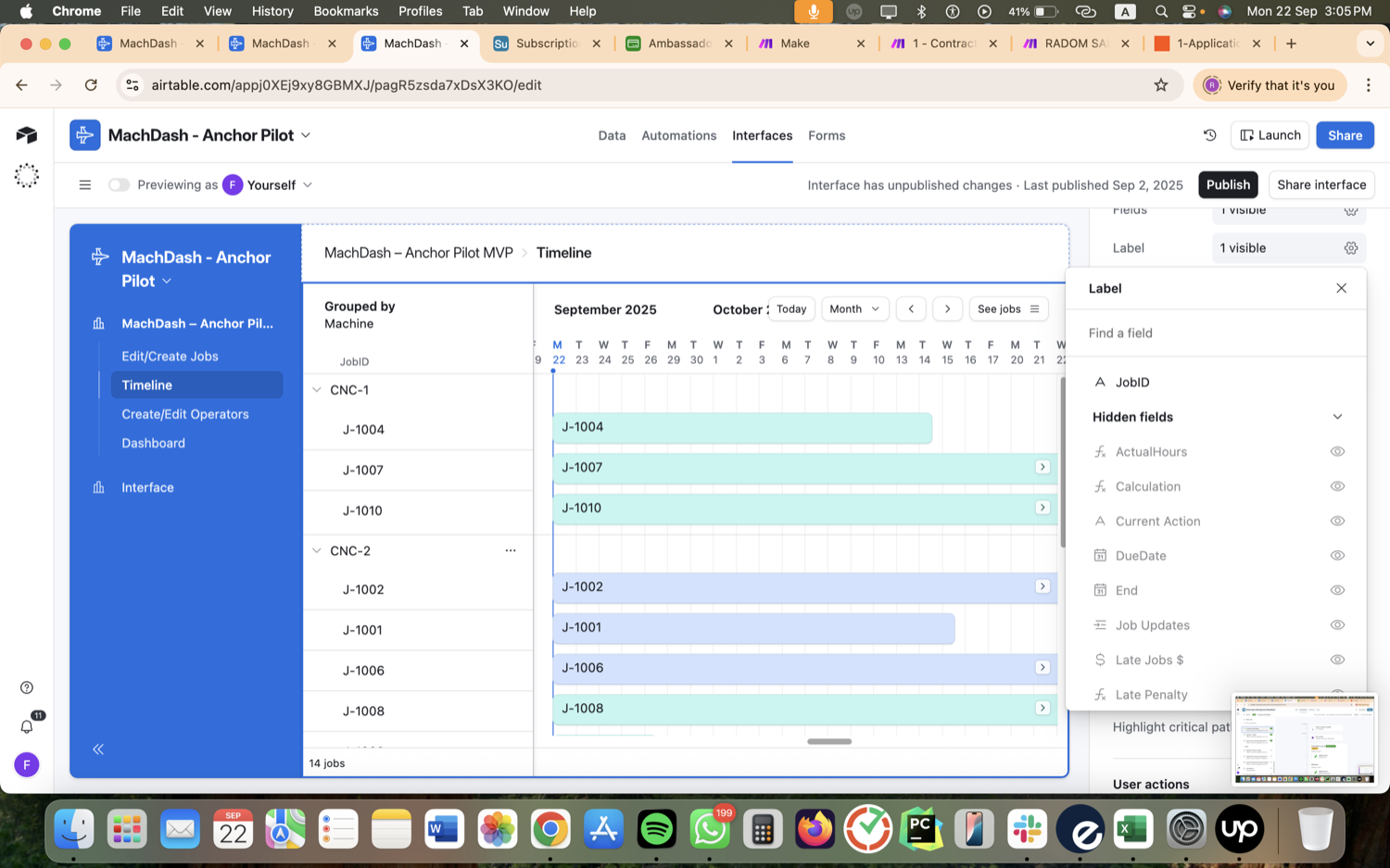The height and width of the screenshot is (868, 1390).
Task: Collapse the Hidden fields section
Action: [x=1337, y=417]
